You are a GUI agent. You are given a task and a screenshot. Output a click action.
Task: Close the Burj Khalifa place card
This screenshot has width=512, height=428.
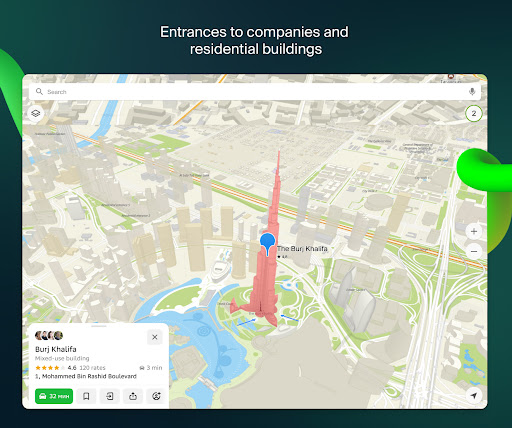pos(155,337)
